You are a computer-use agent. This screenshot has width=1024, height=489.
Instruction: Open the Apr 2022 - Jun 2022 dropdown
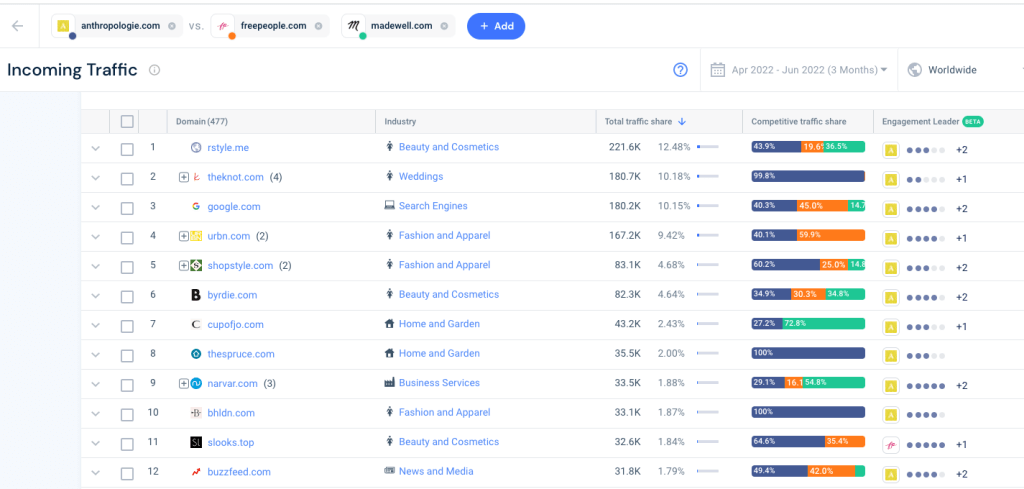tap(809, 70)
